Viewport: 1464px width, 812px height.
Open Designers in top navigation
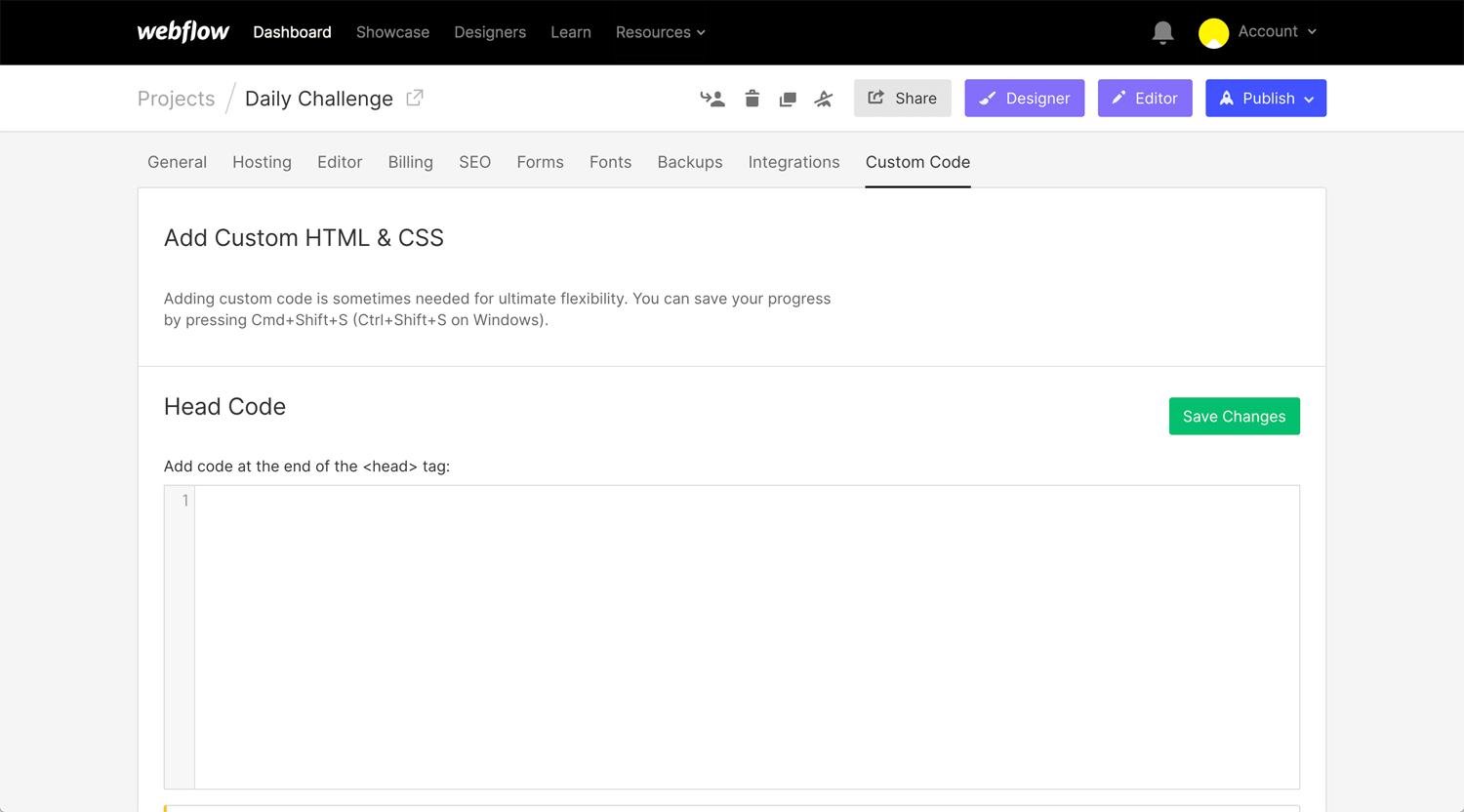[490, 32]
